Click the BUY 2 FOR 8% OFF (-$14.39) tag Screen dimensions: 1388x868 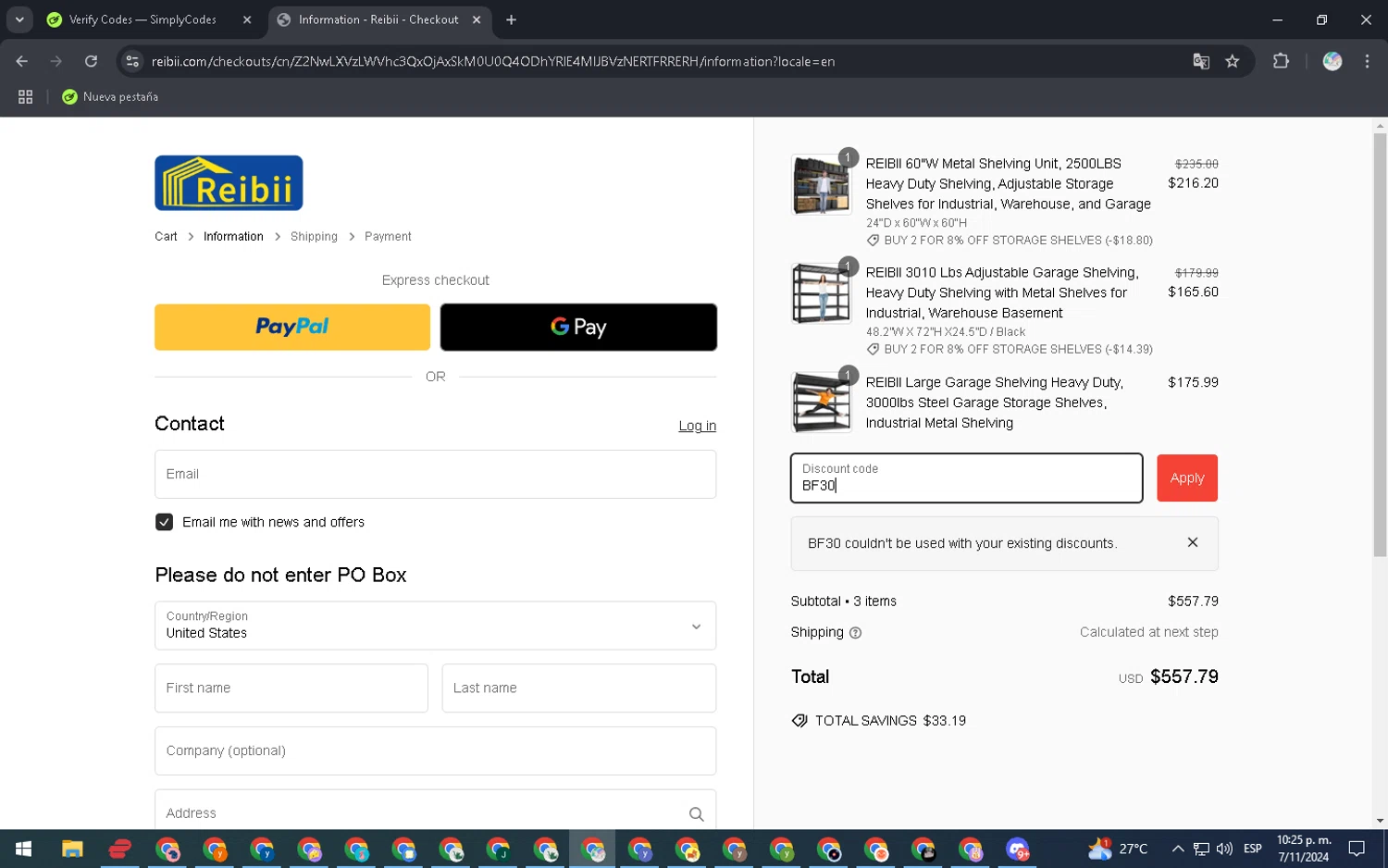pyautogui.click(x=1010, y=350)
